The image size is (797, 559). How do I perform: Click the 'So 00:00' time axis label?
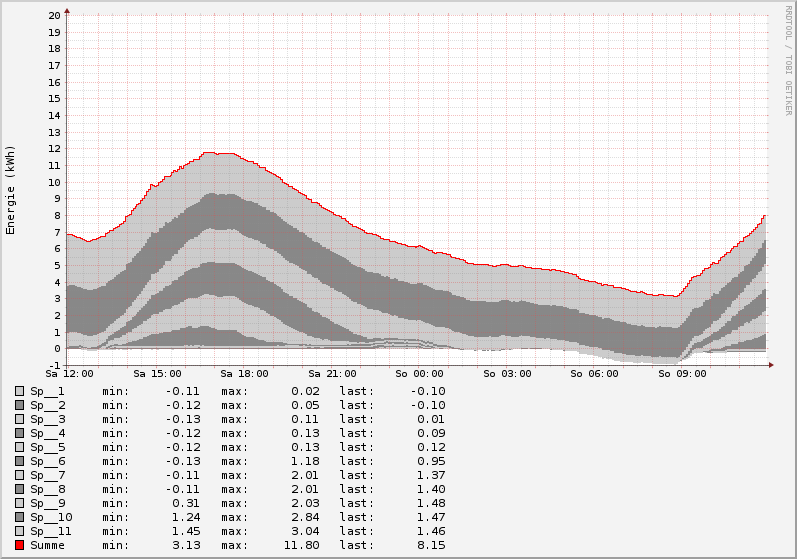(x=419, y=374)
